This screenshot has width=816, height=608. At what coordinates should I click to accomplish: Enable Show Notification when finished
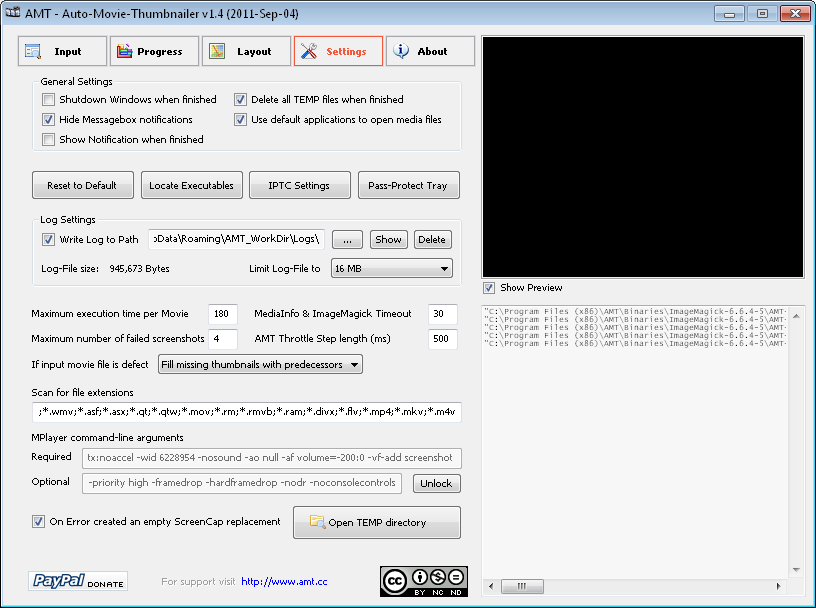pyautogui.click(x=48, y=140)
